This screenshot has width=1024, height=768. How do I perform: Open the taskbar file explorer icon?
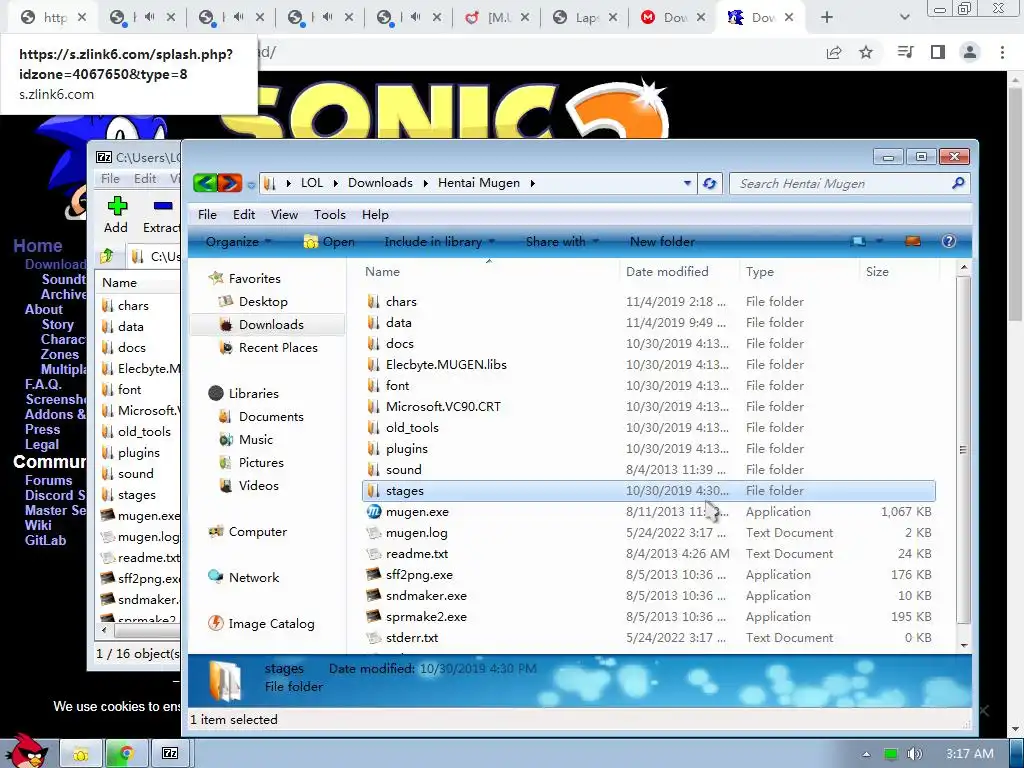(x=81, y=754)
